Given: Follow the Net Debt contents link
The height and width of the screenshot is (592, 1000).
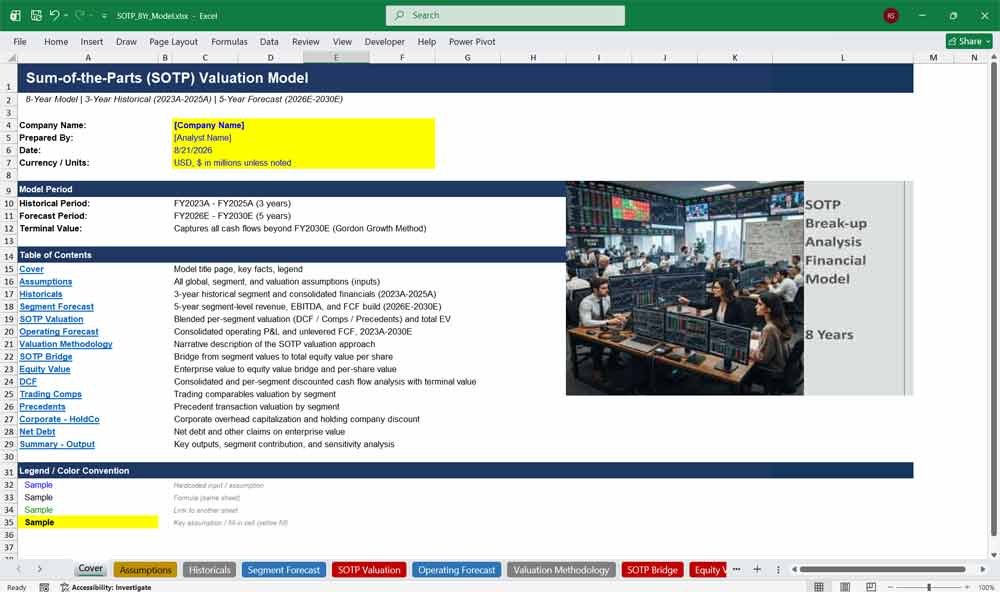Looking at the screenshot, I should (37, 432).
